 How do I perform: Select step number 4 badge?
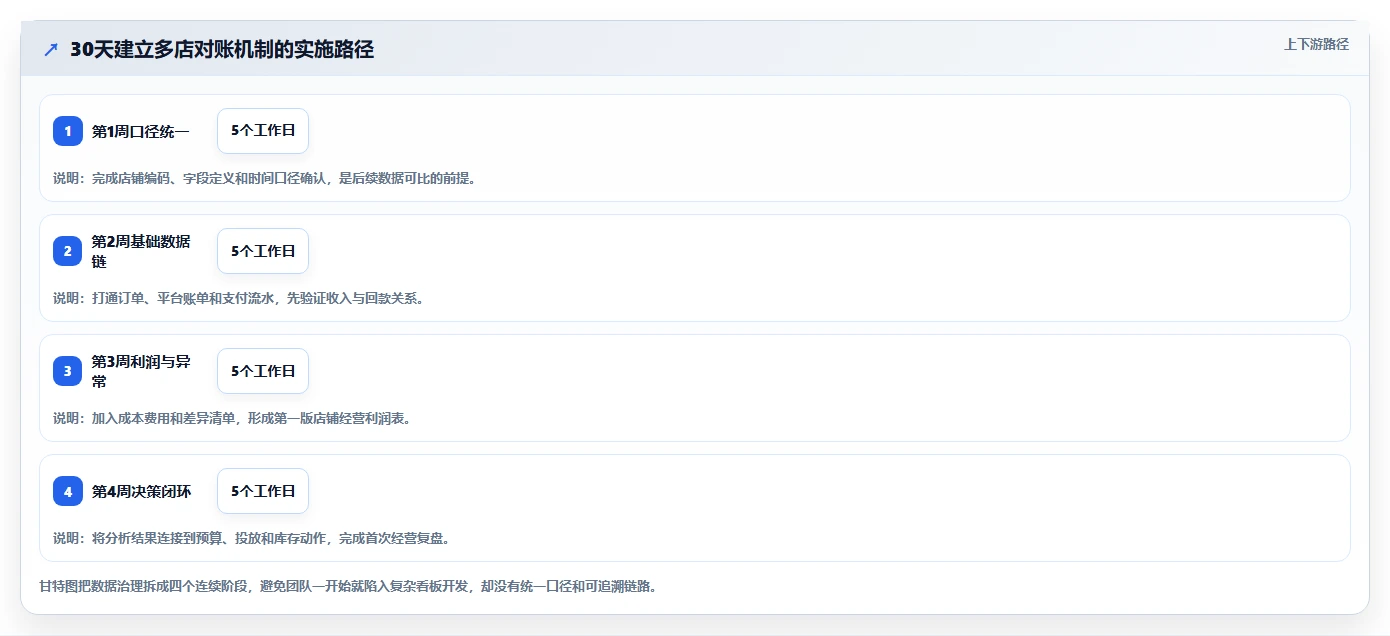click(x=68, y=491)
